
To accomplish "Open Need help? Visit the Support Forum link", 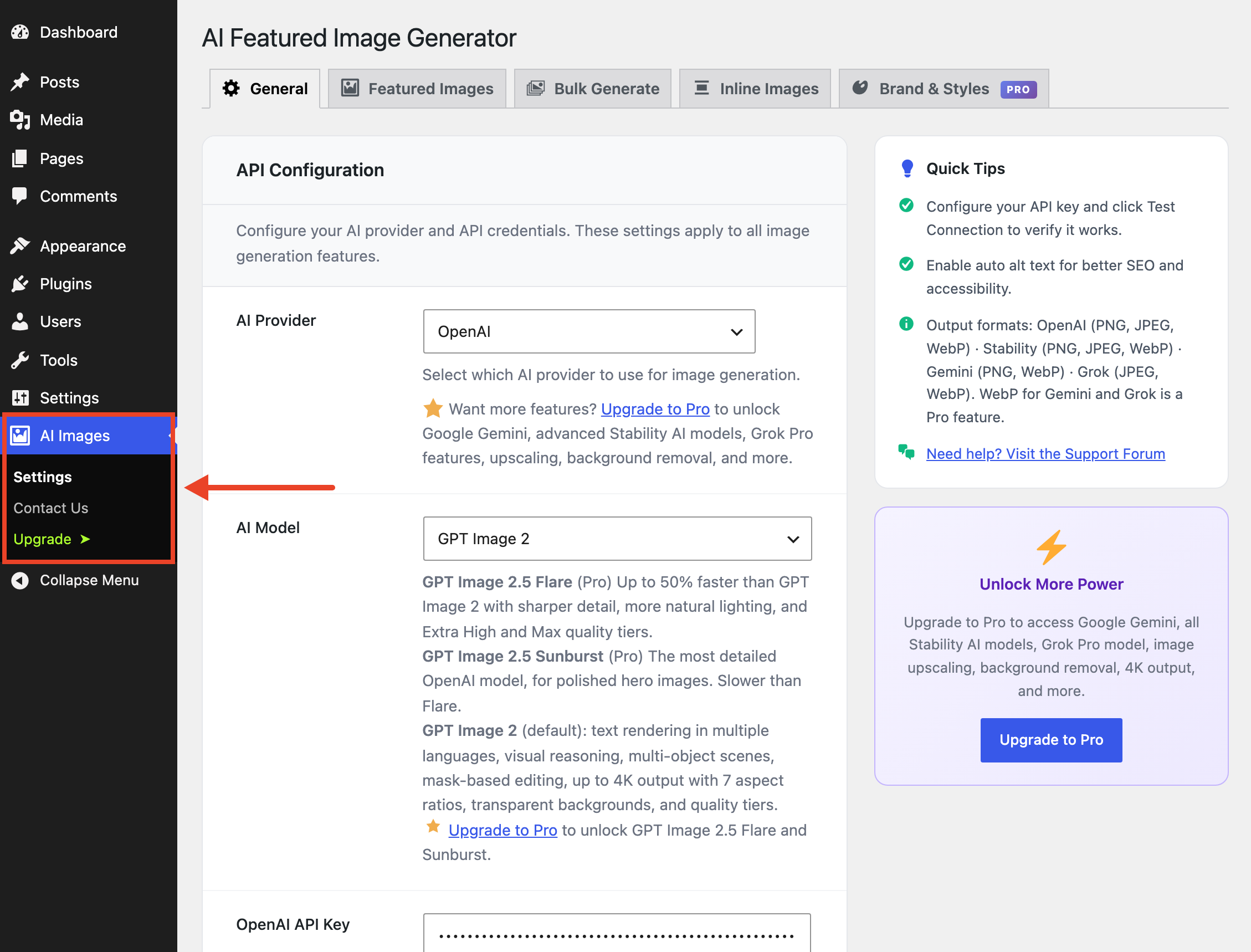I will point(1045,454).
